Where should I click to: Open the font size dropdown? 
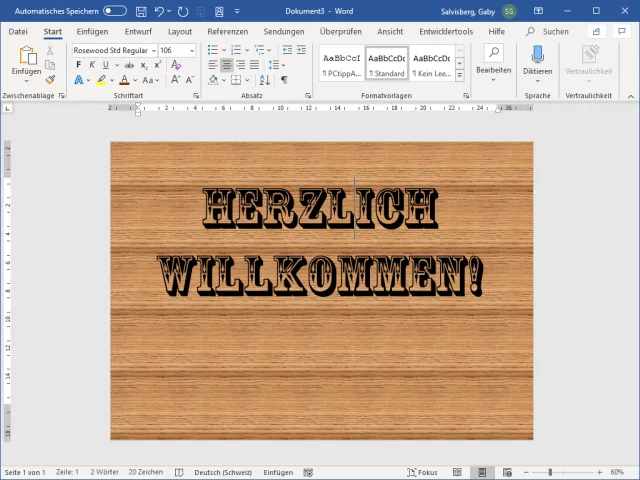pos(193,50)
